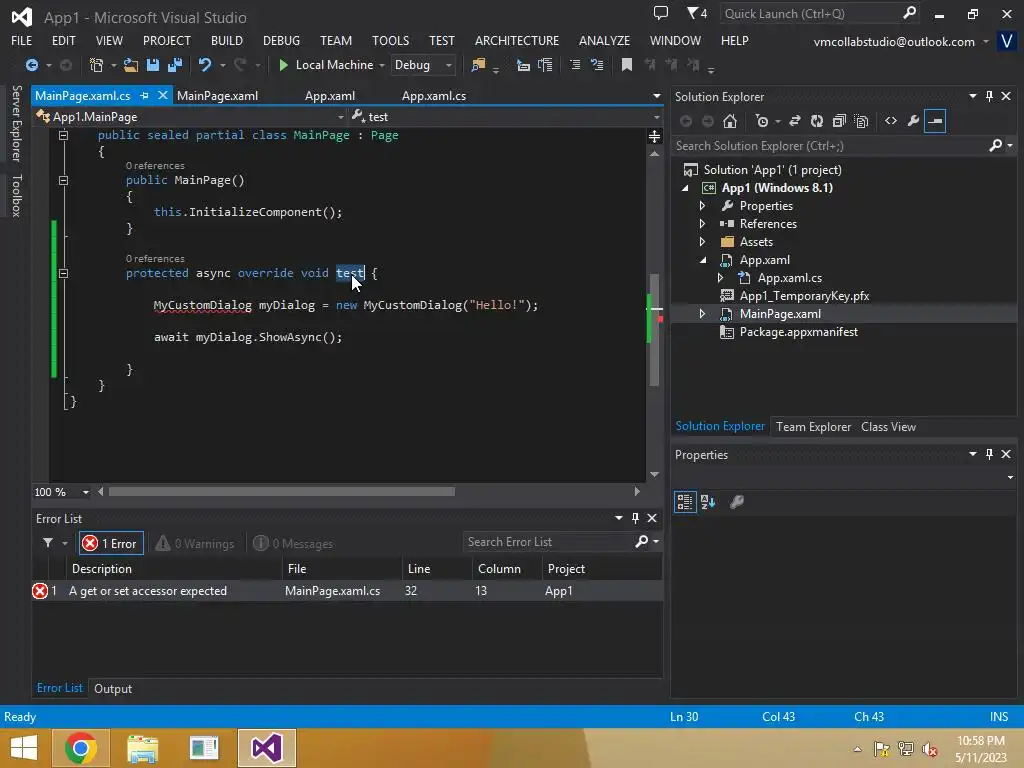The height and width of the screenshot is (768, 1024).
Task: Click the editor horizontal scrollbar thumb
Action: click(281, 492)
